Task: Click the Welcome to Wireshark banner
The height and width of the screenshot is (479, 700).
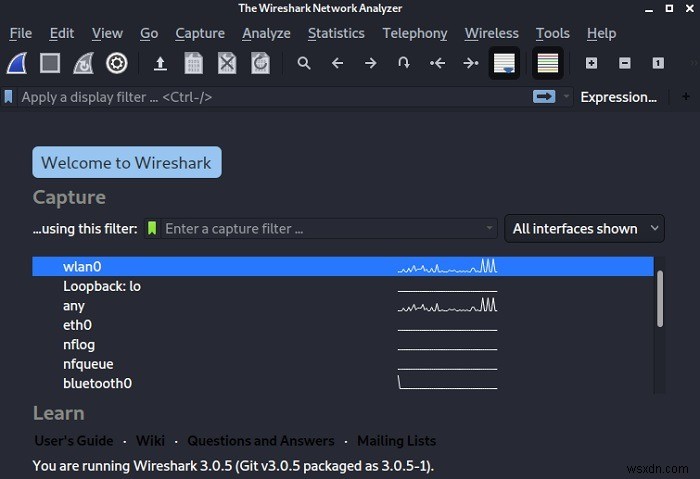Action: [x=127, y=162]
